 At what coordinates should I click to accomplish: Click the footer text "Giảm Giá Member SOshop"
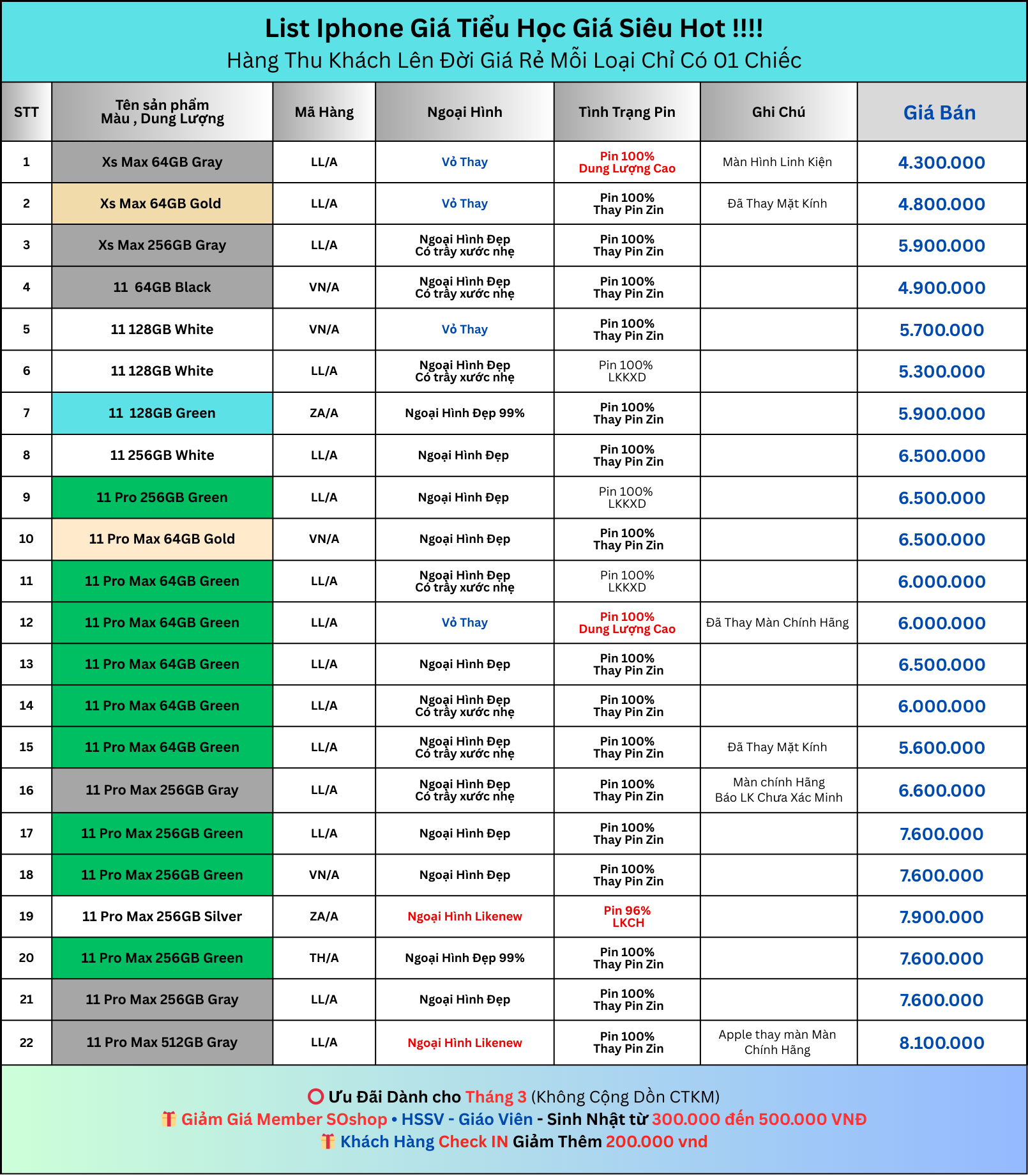284,1119
